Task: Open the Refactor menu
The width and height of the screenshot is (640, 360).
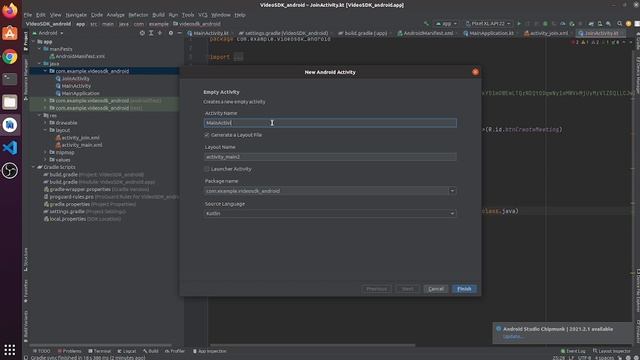Action: pyautogui.click(x=138, y=15)
